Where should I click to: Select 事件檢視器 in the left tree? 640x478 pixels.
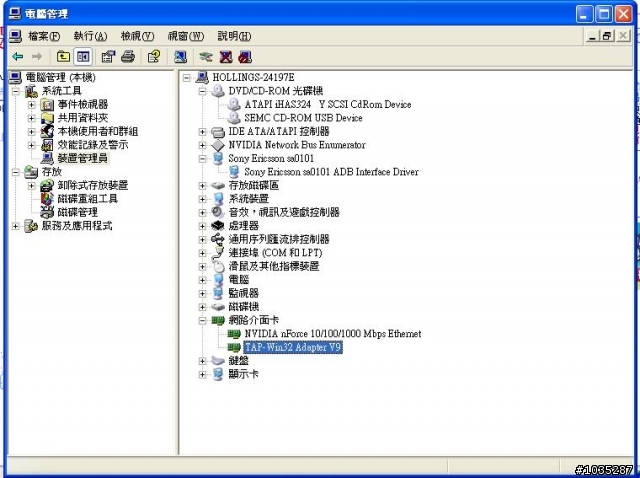[82, 104]
